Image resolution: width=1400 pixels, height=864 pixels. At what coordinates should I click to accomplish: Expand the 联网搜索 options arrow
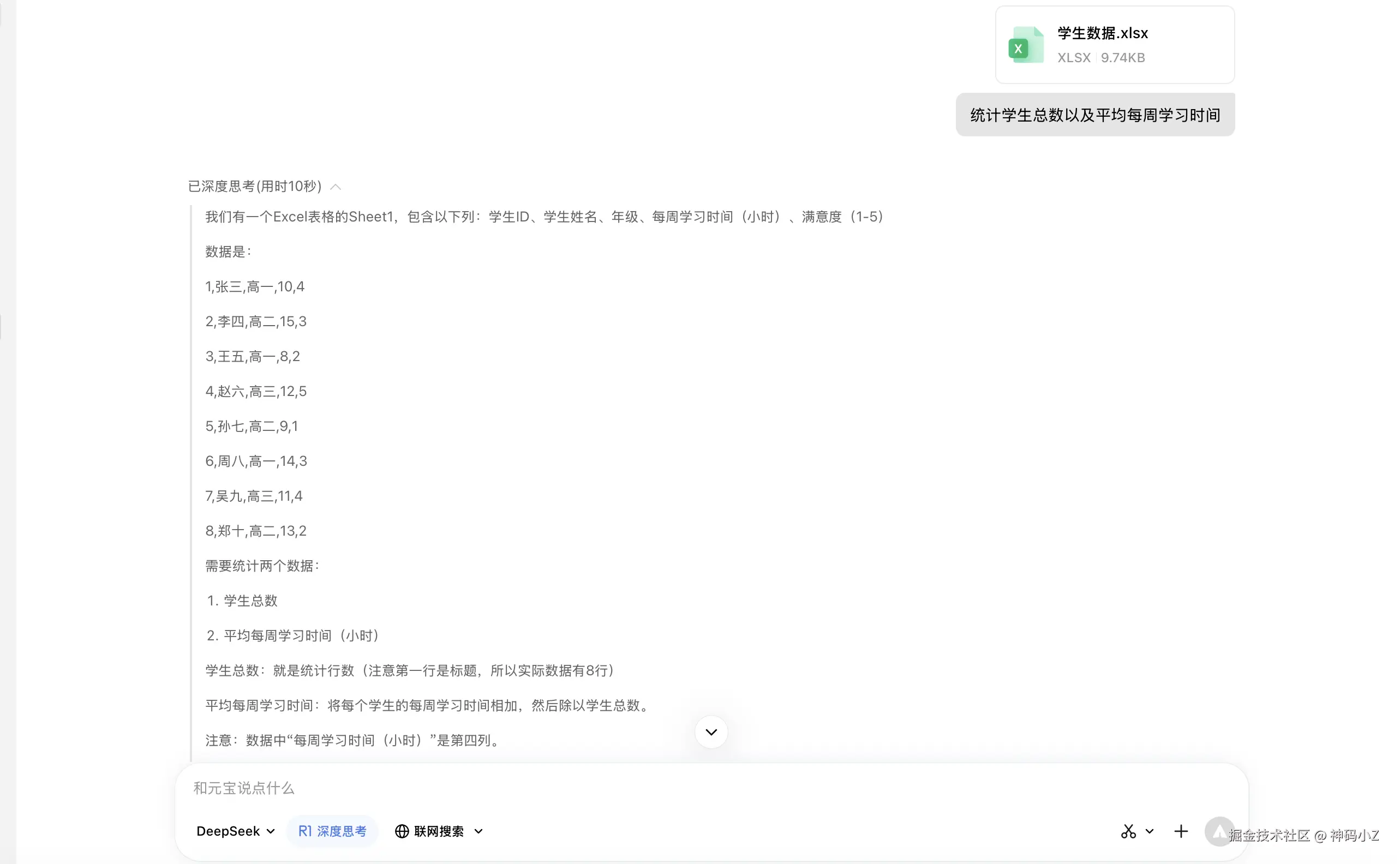pos(479,831)
